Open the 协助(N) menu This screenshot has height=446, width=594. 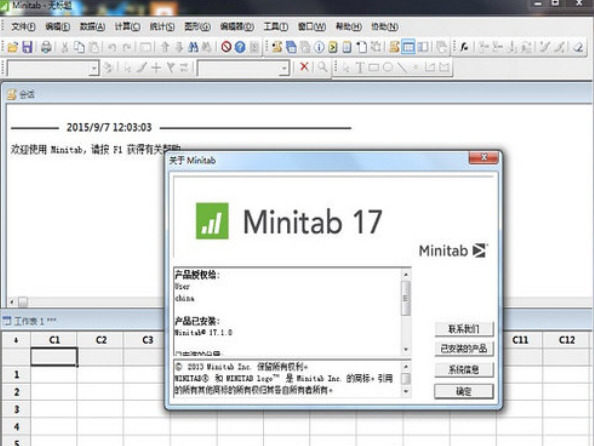click(385, 27)
